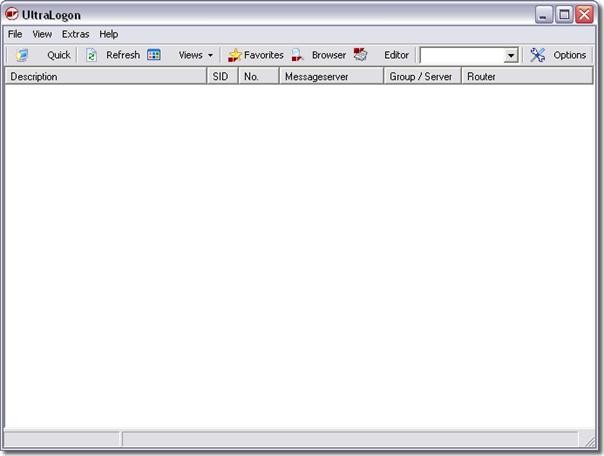This screenshot has width=604, height=456.
Task: Open Options from the toolbar label
Action: (x=569, y=55)
